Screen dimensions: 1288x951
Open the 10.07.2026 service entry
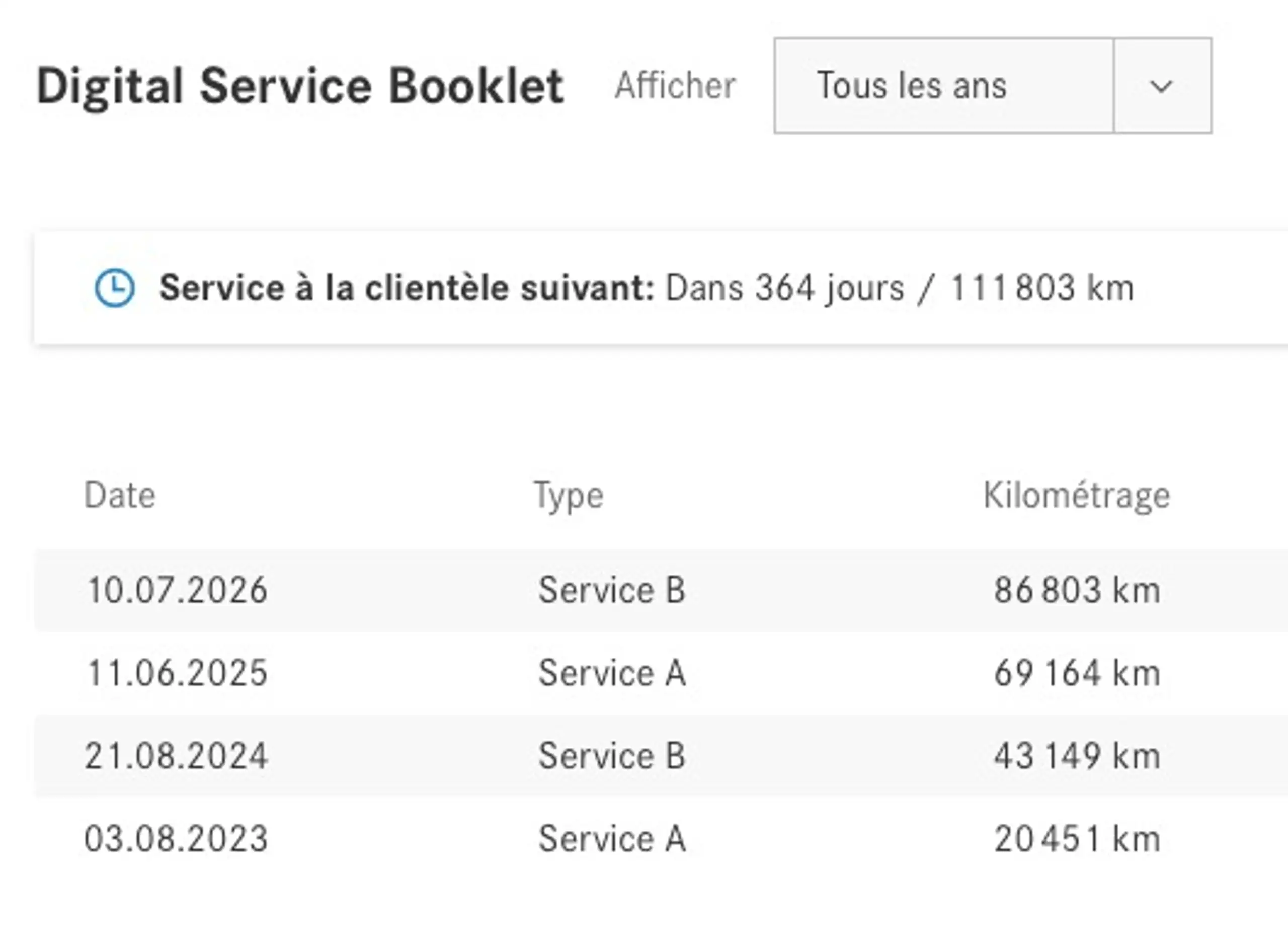661,590
